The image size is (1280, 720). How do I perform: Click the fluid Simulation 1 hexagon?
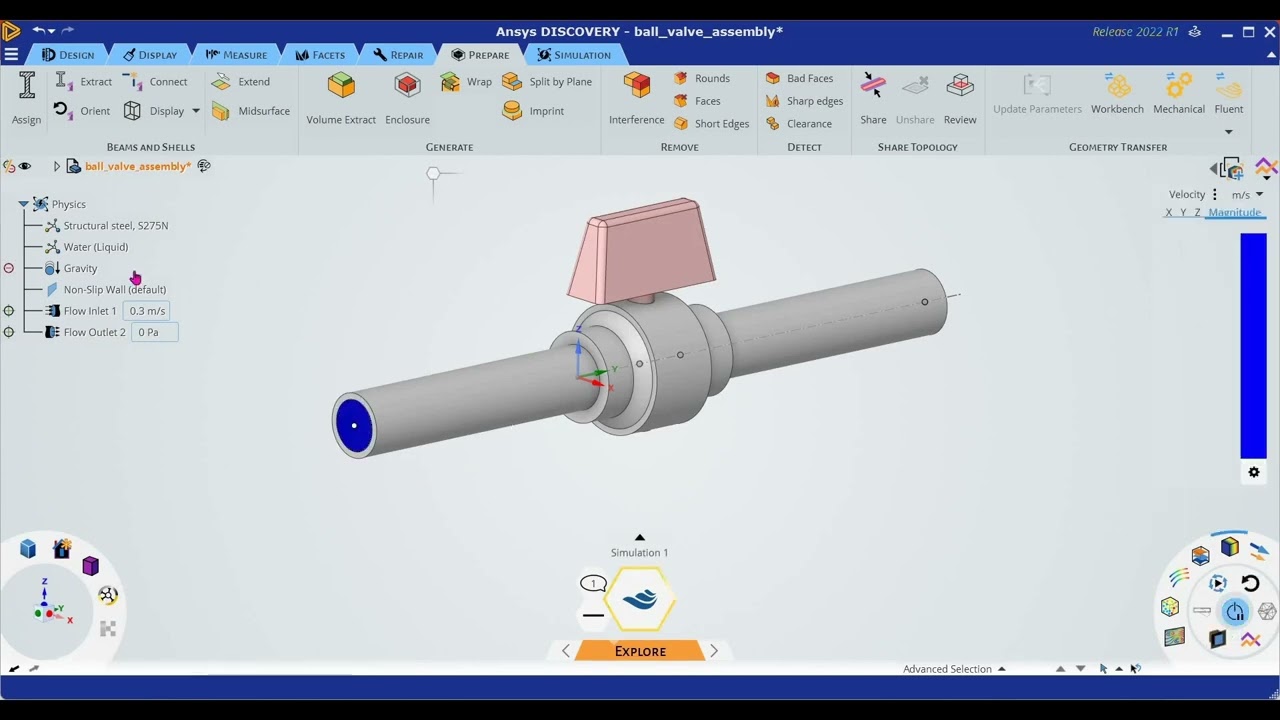pos(640,599)
